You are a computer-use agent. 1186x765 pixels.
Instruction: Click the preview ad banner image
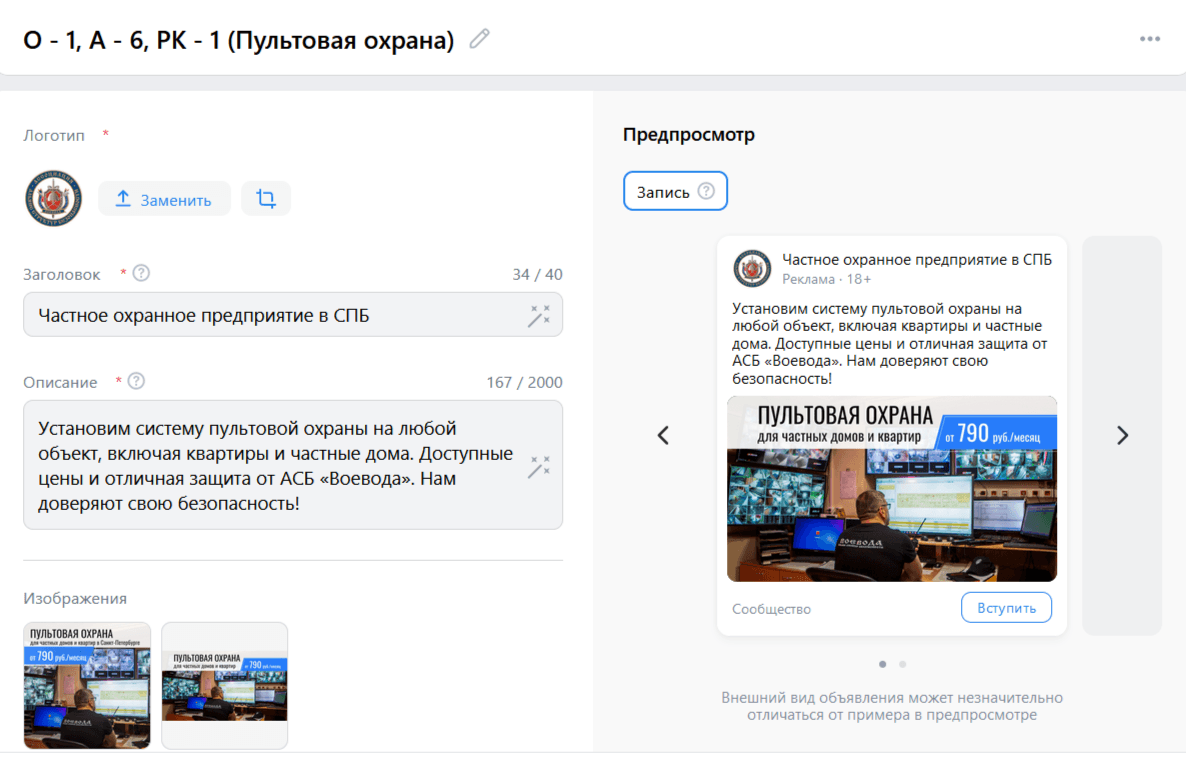coord(892,489)
